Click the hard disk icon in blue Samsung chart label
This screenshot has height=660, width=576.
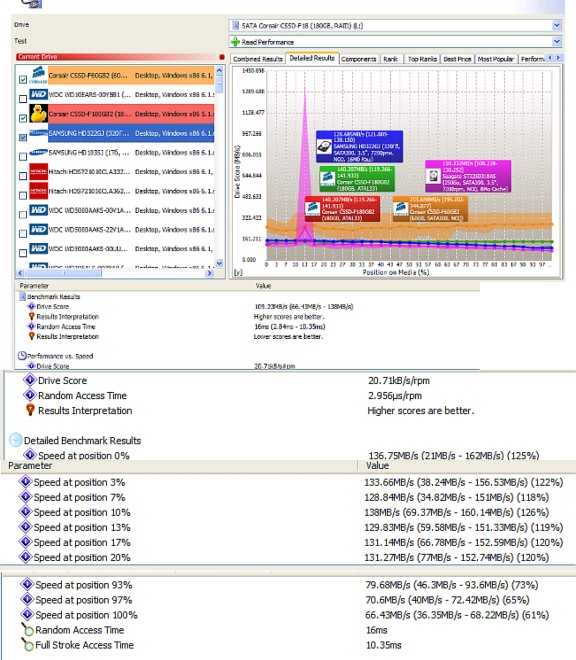(324, 147)
